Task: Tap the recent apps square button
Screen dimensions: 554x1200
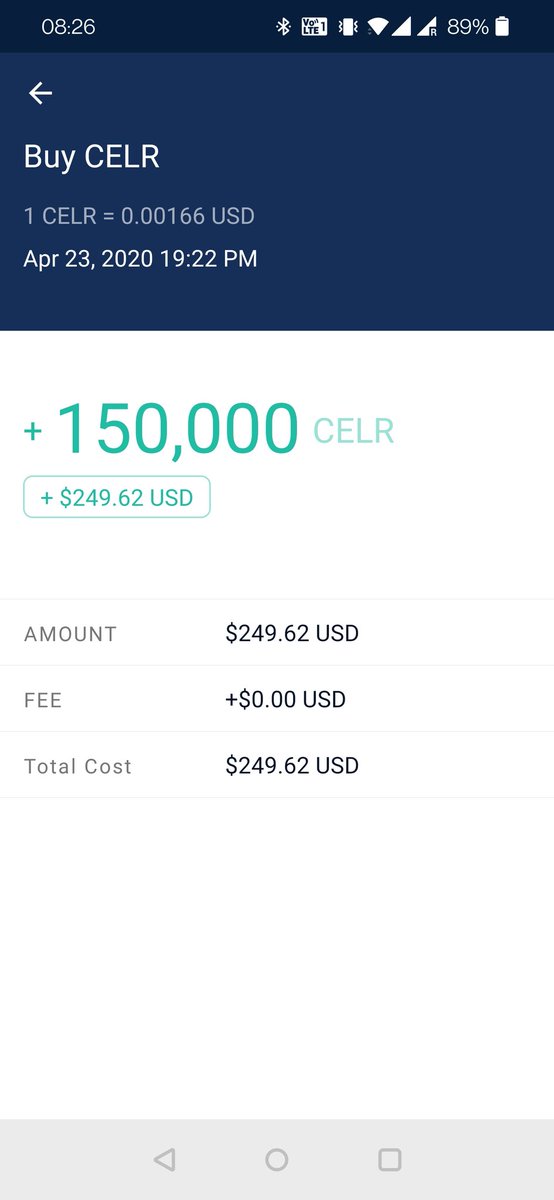Action: click(390, 1159)
